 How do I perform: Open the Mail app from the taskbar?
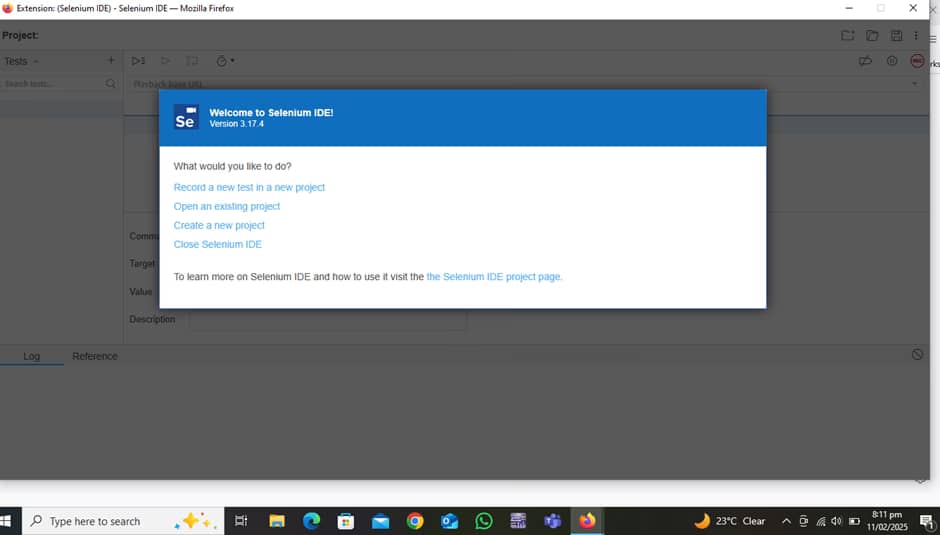pyautogui.click(x=380, y=521)
